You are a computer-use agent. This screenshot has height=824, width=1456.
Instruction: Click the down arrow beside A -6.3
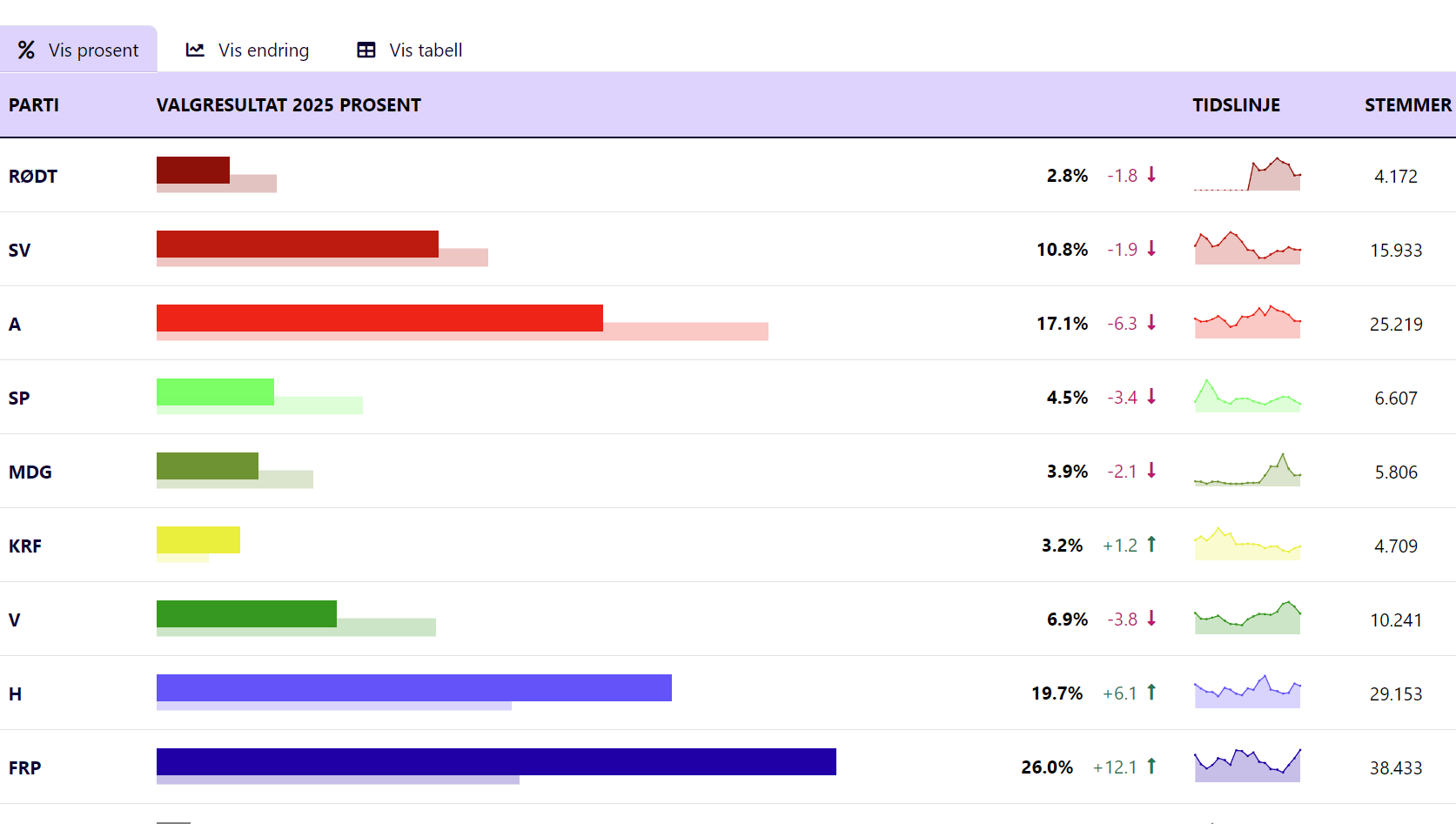point(1151,323)
